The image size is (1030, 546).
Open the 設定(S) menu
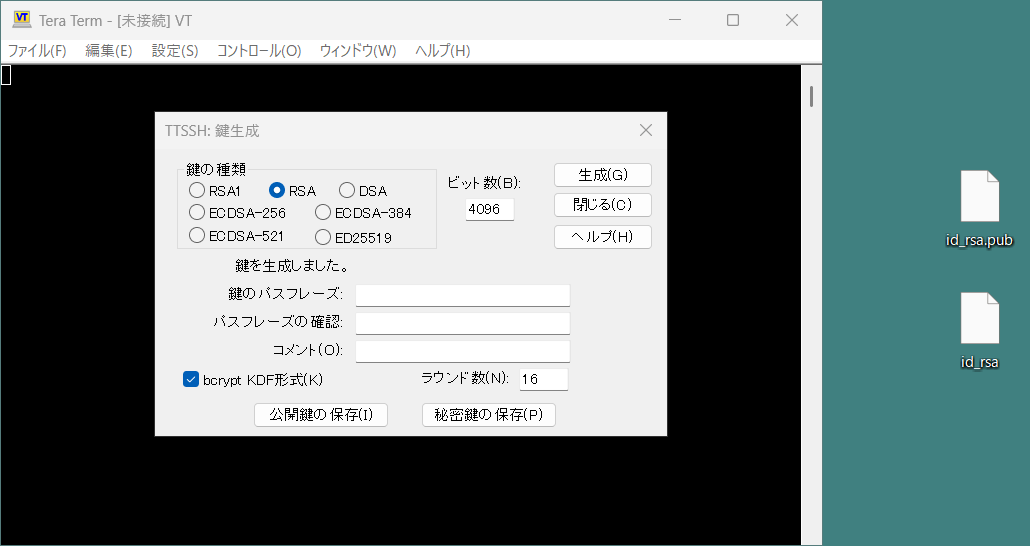pyautogui.click(x=175, y=51)
